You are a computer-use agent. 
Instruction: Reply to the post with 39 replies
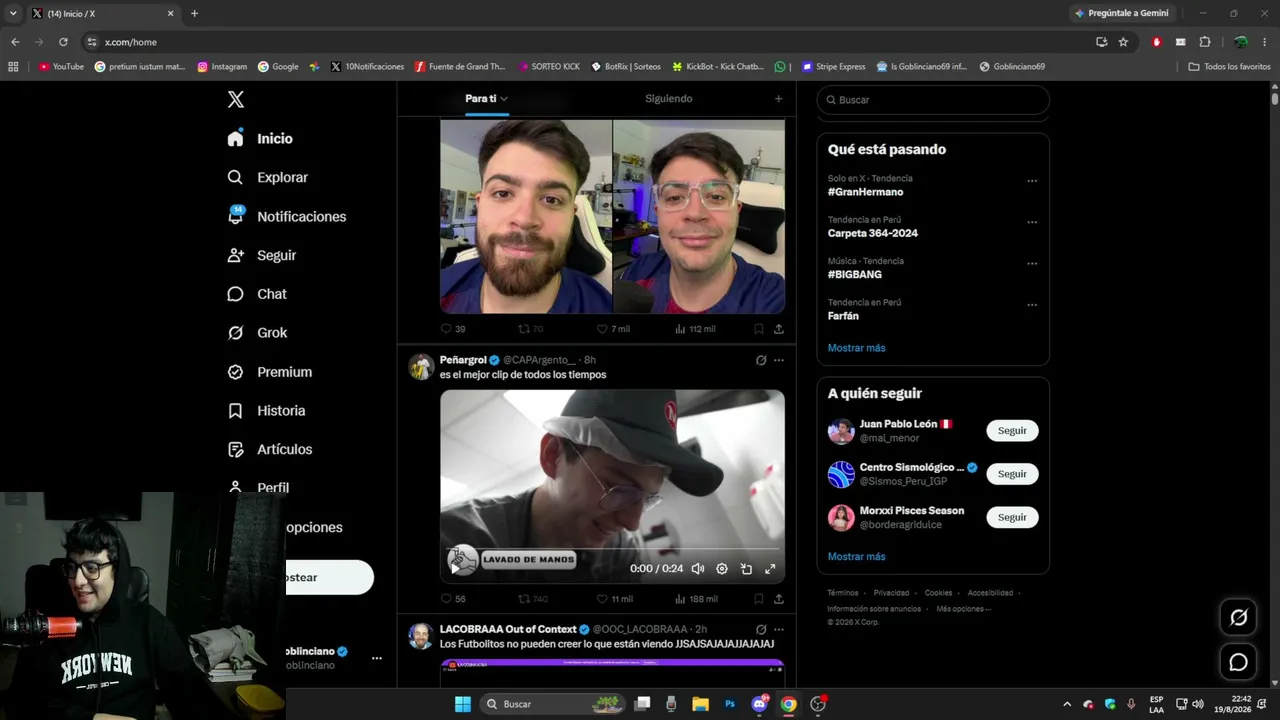click(x=453, y=329)
